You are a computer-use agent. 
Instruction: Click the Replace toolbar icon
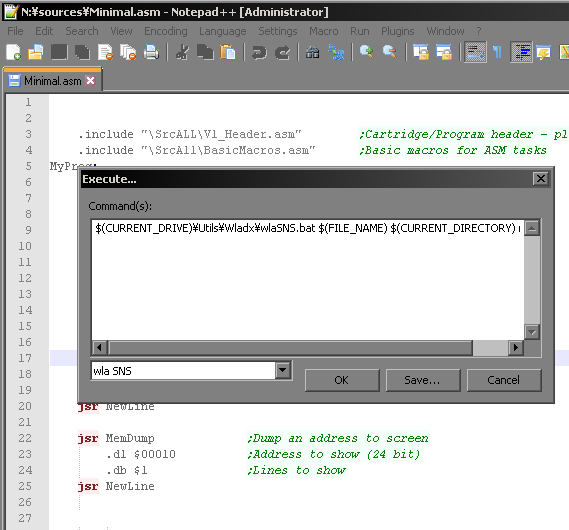336,52
